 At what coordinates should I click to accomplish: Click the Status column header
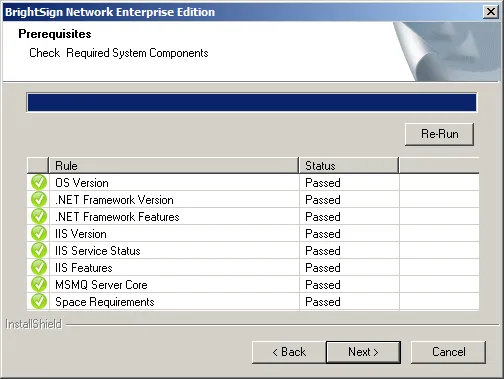pos(349,166)
